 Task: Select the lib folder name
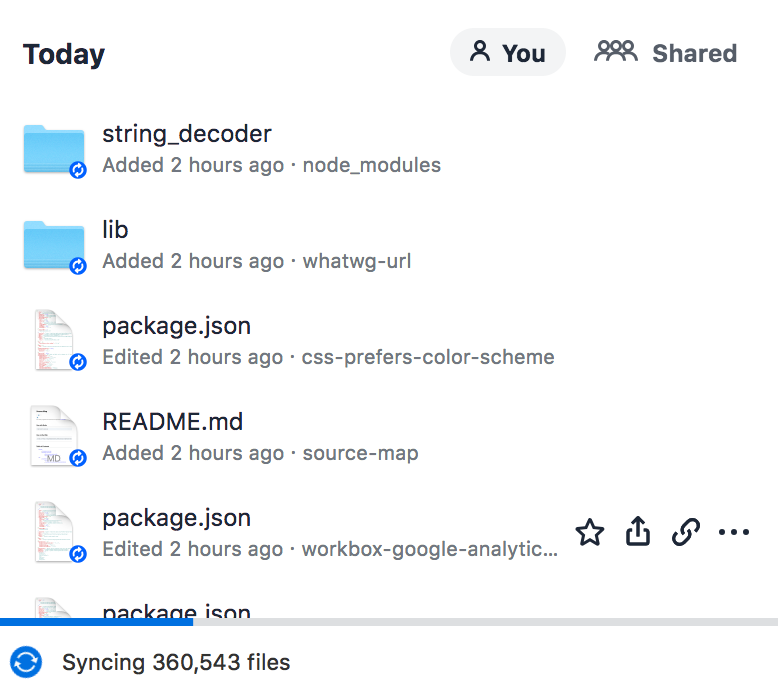pos(115,230)
